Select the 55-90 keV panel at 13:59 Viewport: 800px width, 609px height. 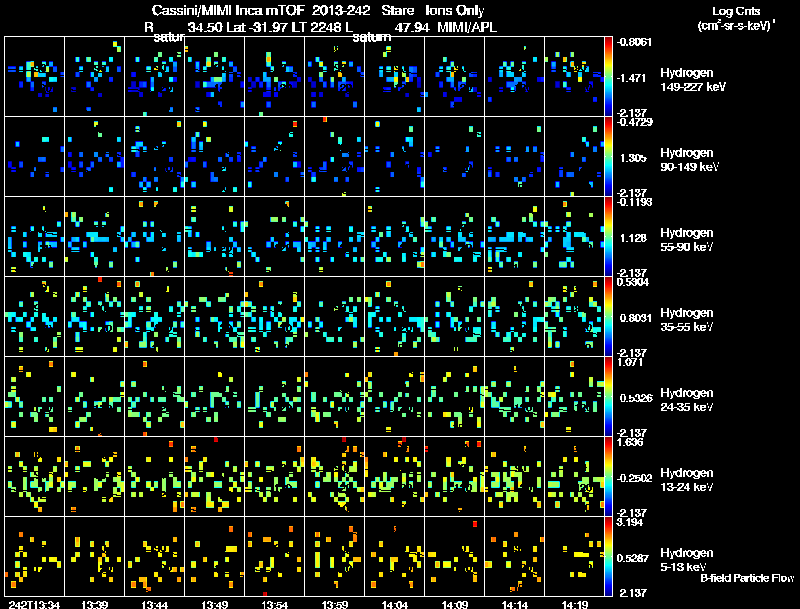click(335, 237)
